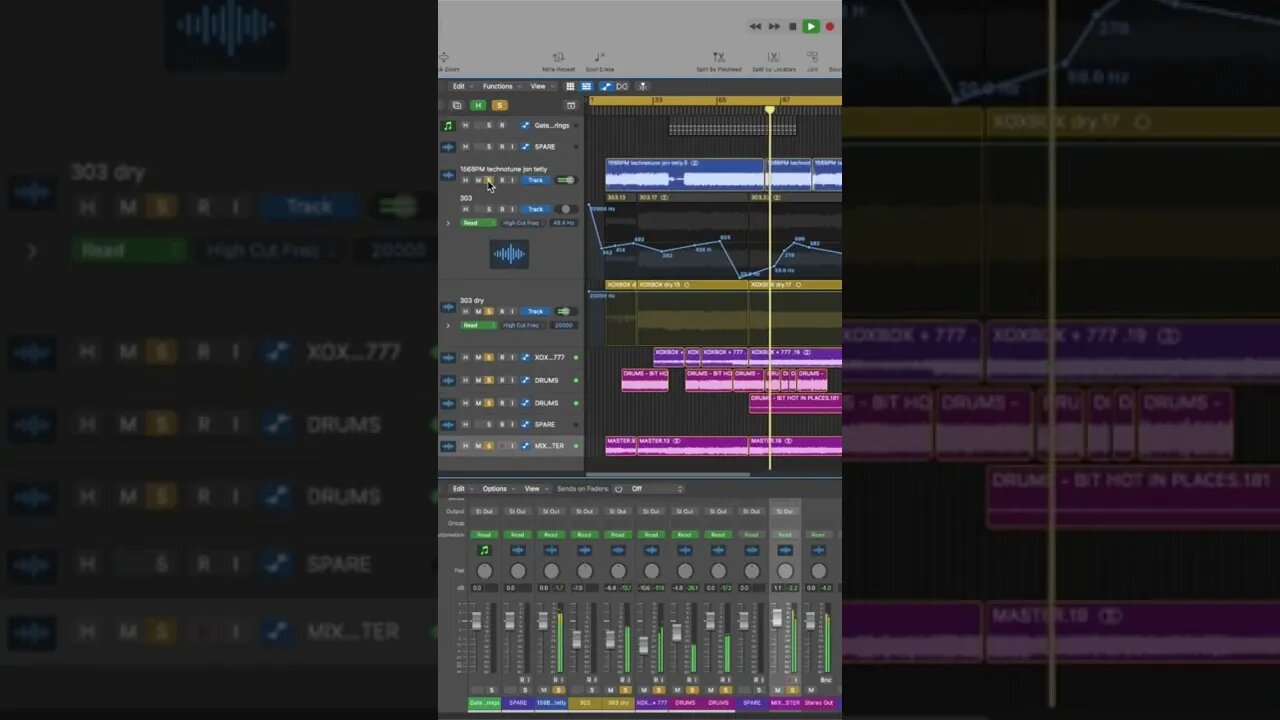The height and width of the screenshot is (720, 1280).
Task: Click the music note icon in Gate...rings mixer strip
Action: point(484,550)
